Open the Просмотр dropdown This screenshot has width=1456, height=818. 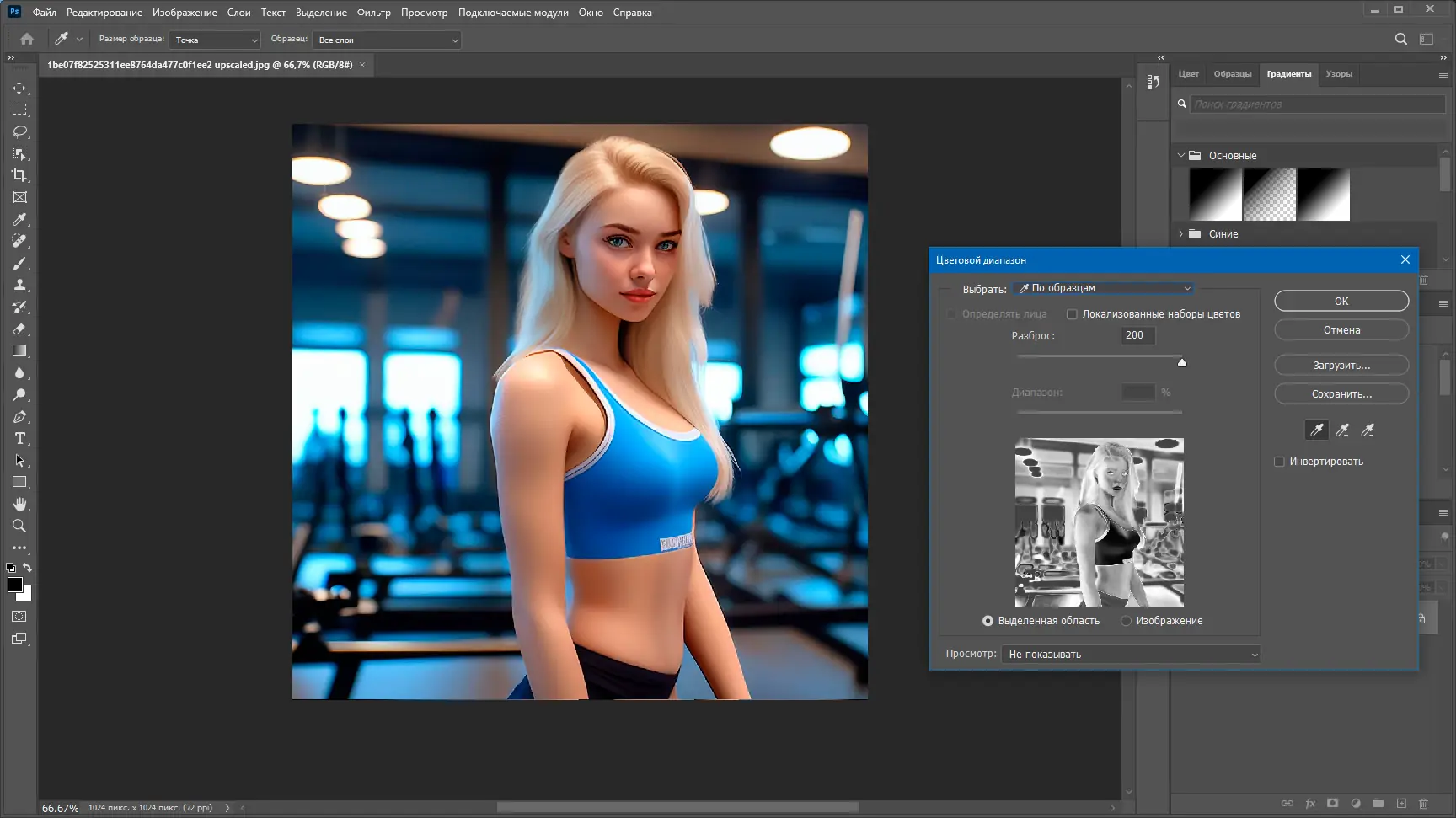coord(1131,655)
